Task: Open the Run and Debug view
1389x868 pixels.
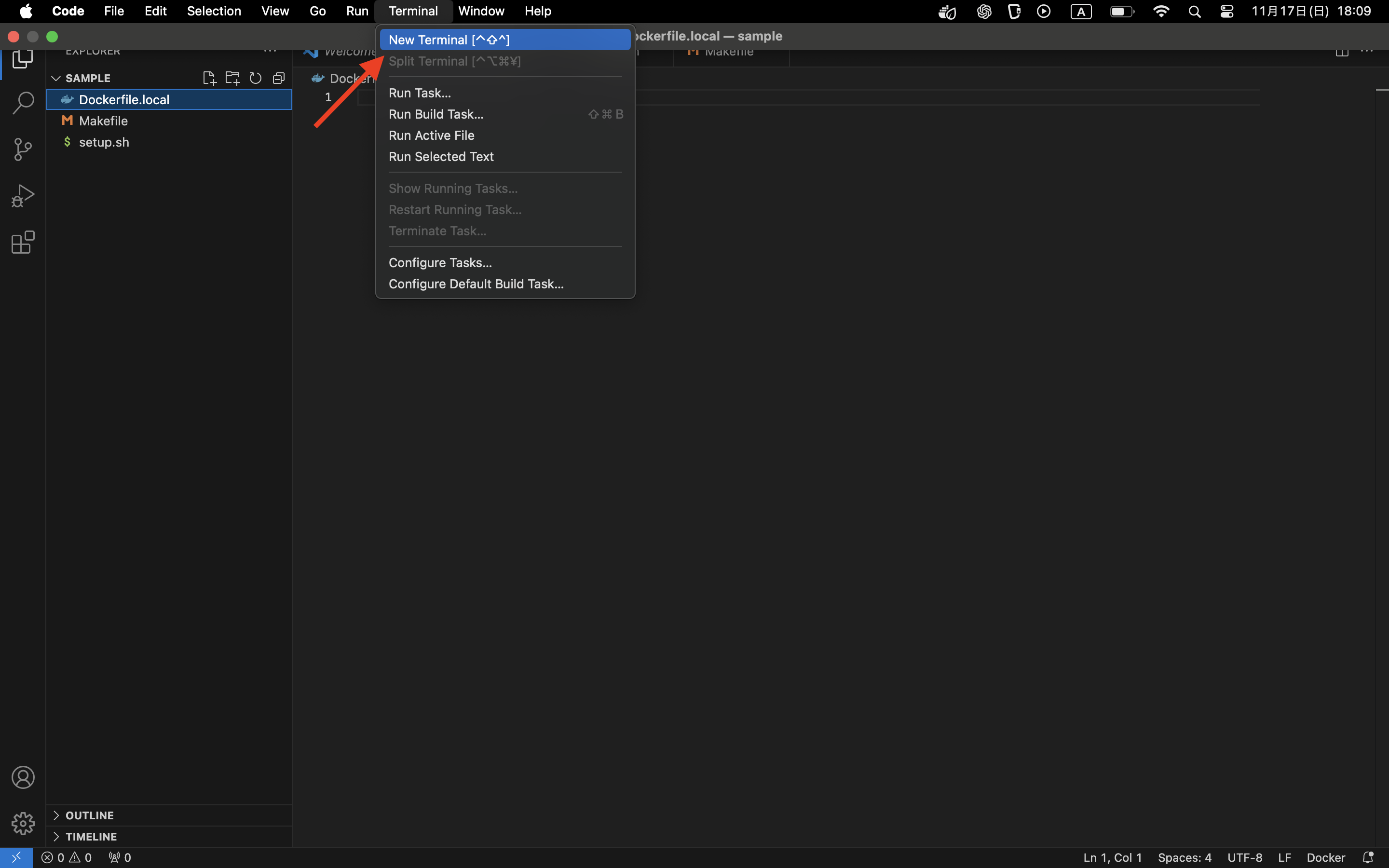Action: pyautogui.click(x=23, y=196)
